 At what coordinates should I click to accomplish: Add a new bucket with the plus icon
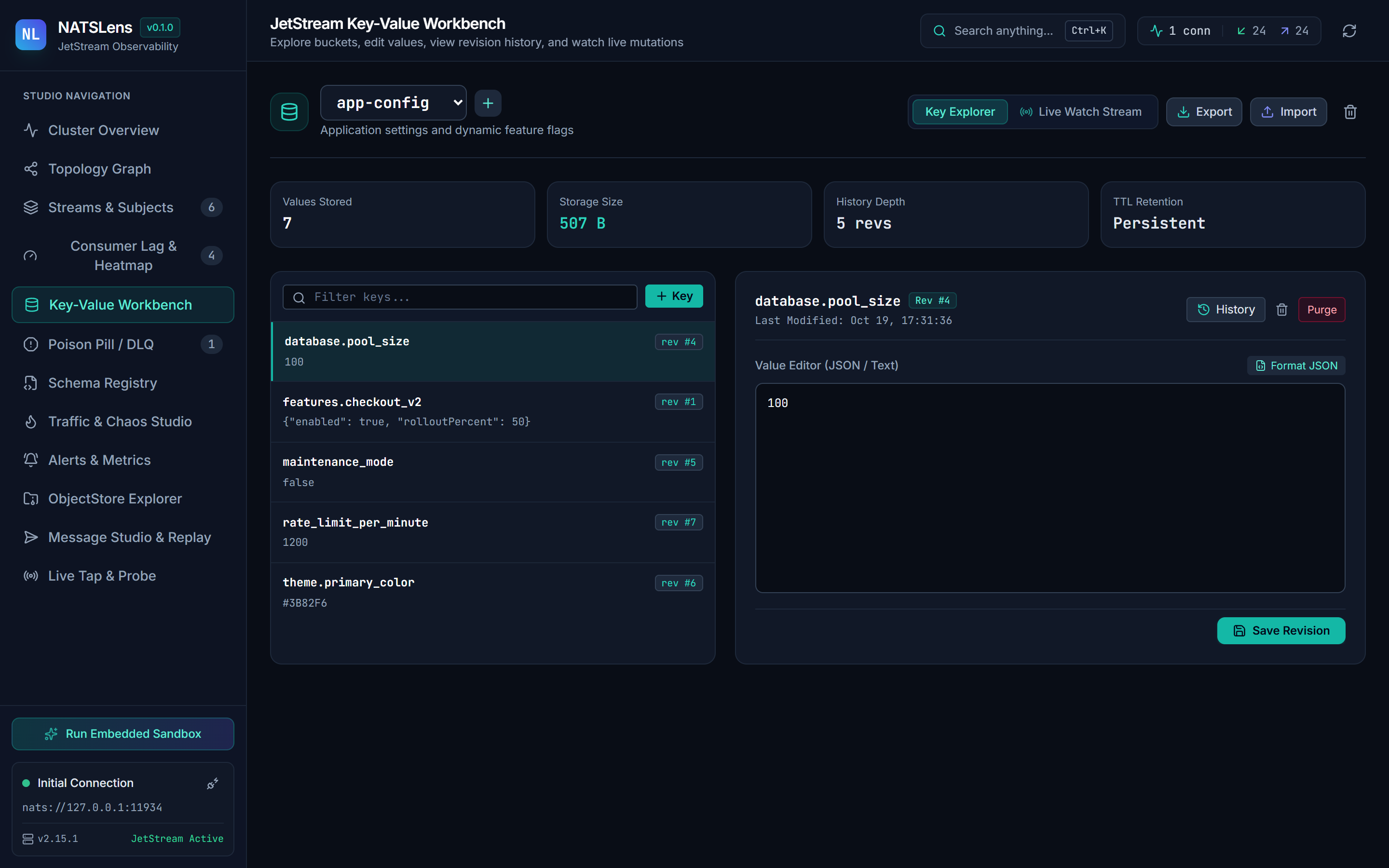point(488,103)
